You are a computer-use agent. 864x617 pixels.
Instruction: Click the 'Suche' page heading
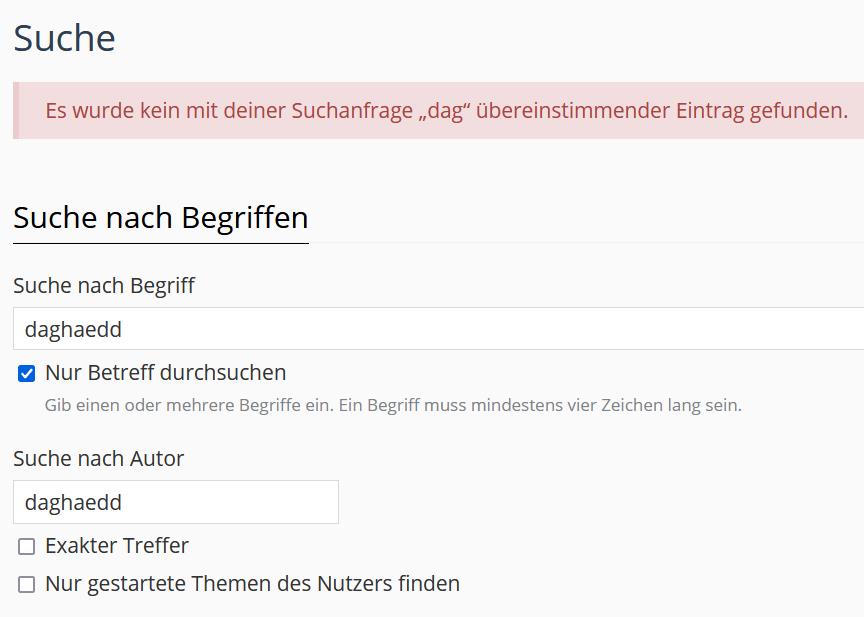pyautogui.click(x=64, y=38)
